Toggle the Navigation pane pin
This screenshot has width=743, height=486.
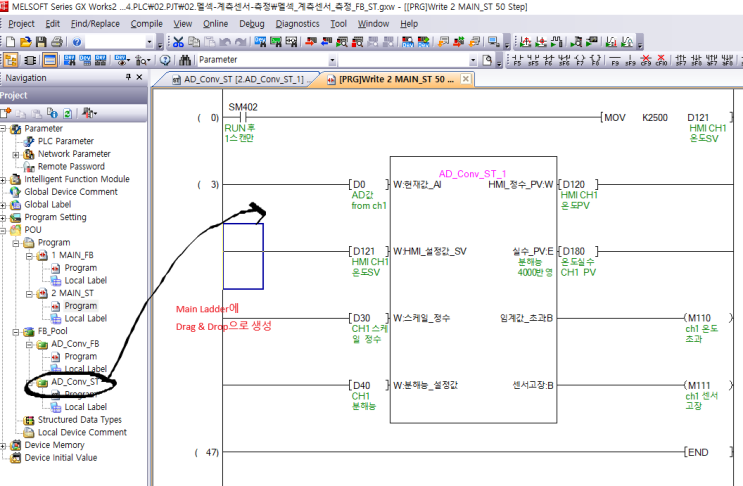point(128,77)
